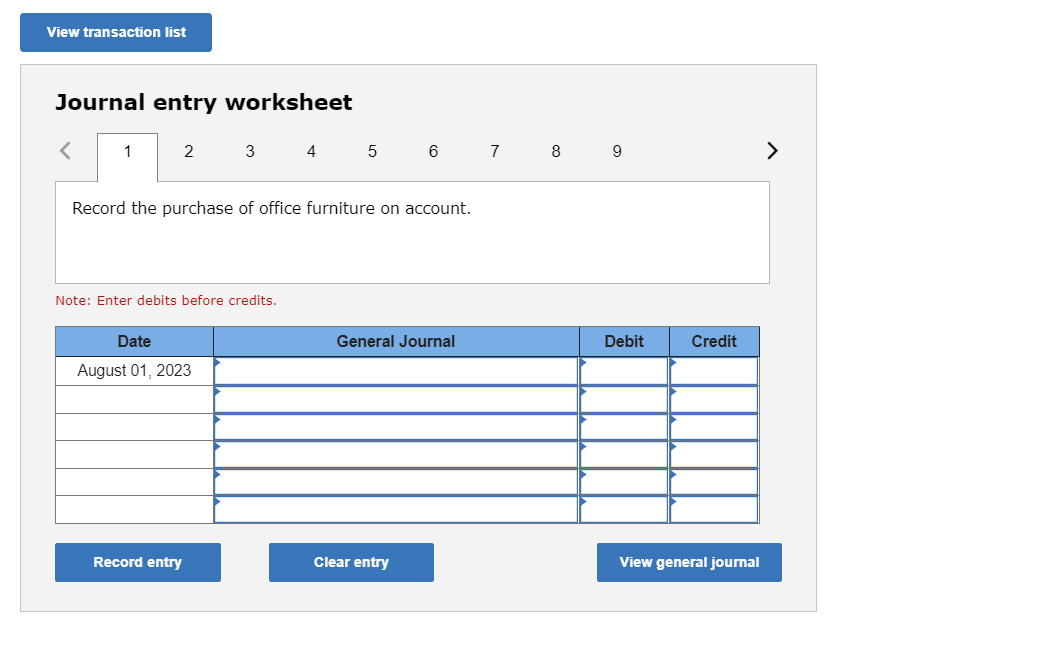Select first General Journal account field
The width and height of the screenshot is (1051, 658).
coord(396,371)
